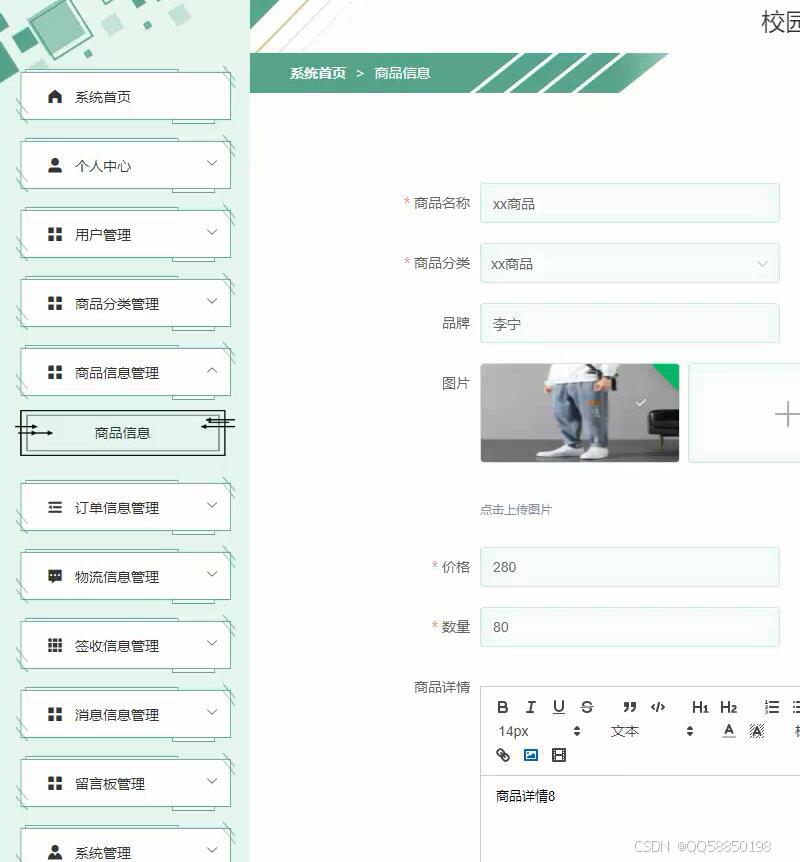Insert a hyperlink in the editor
The height and width of the screenshot is (862, 800).
click(503, 755)
